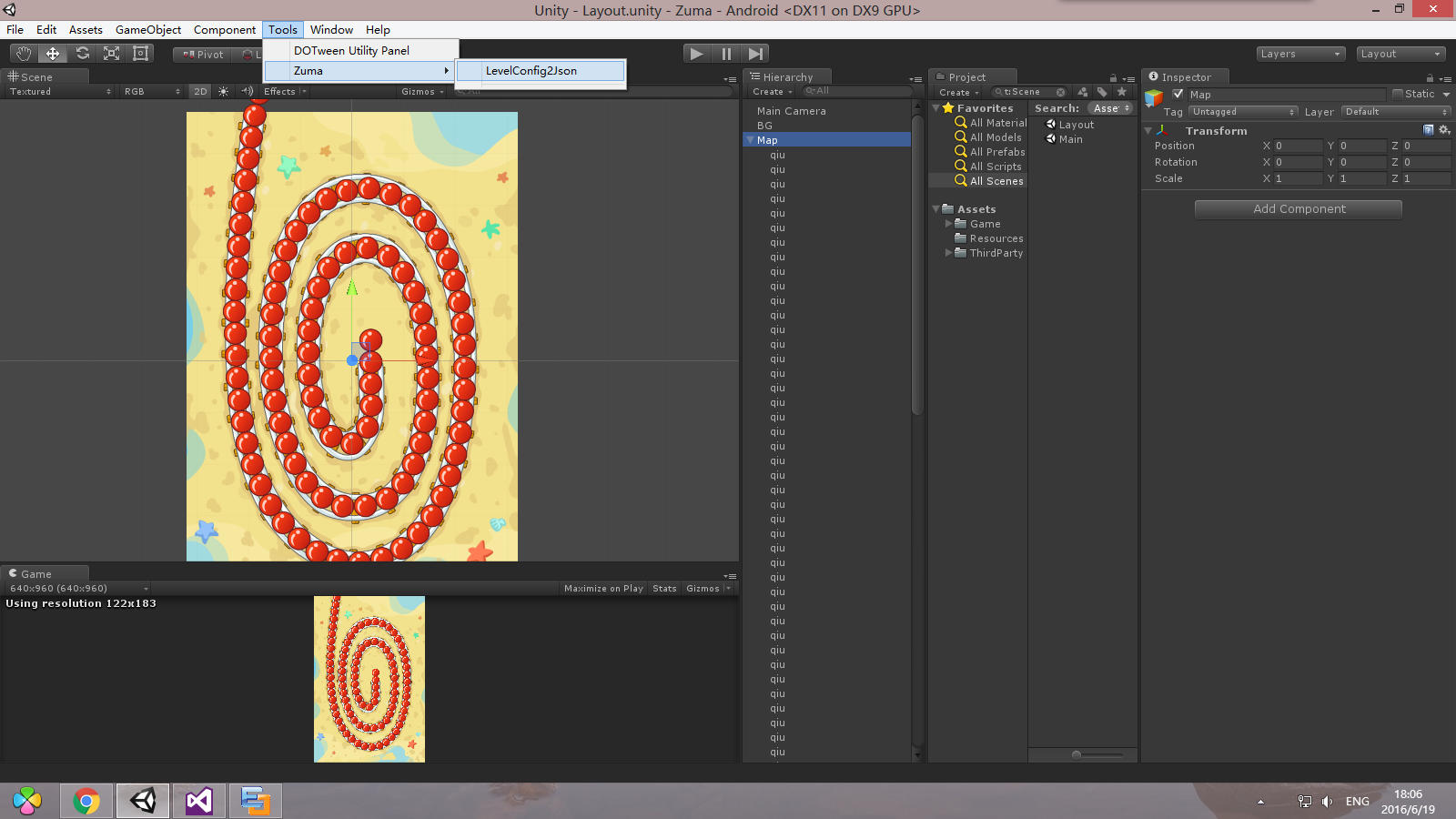
Task: Select the Rect transform tool
Action: tap(140, 54)
